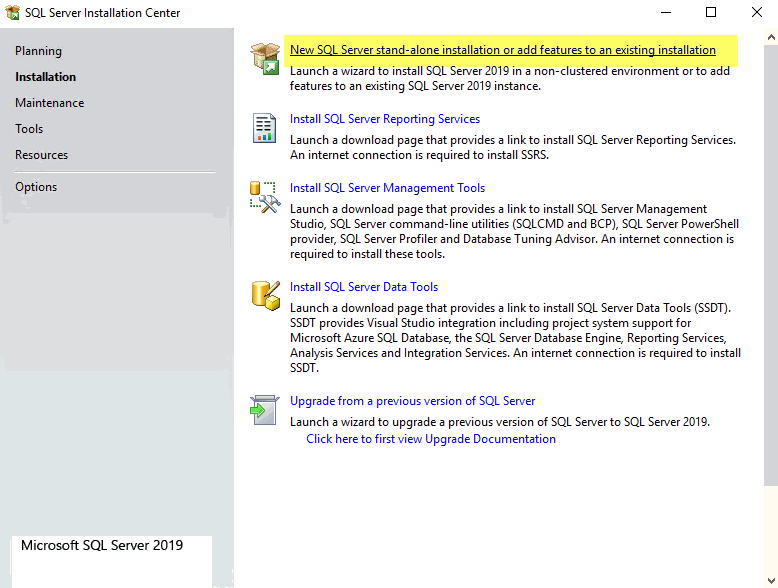Click the Reporting Services report icon
Viewport: 778px width, 588px height.
[x=265, y=128]
